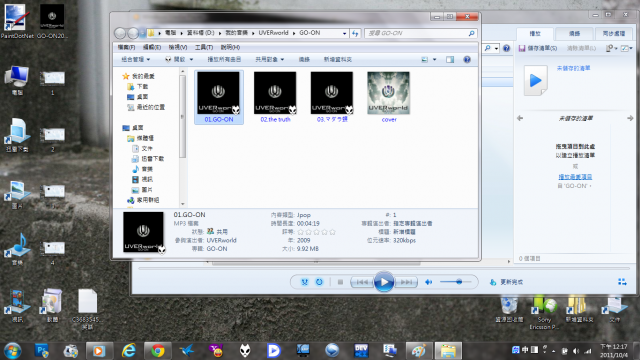Select 我的最愛 favorites in navigation pane
This screenshot has width=640, height=360.
point(139,76)
